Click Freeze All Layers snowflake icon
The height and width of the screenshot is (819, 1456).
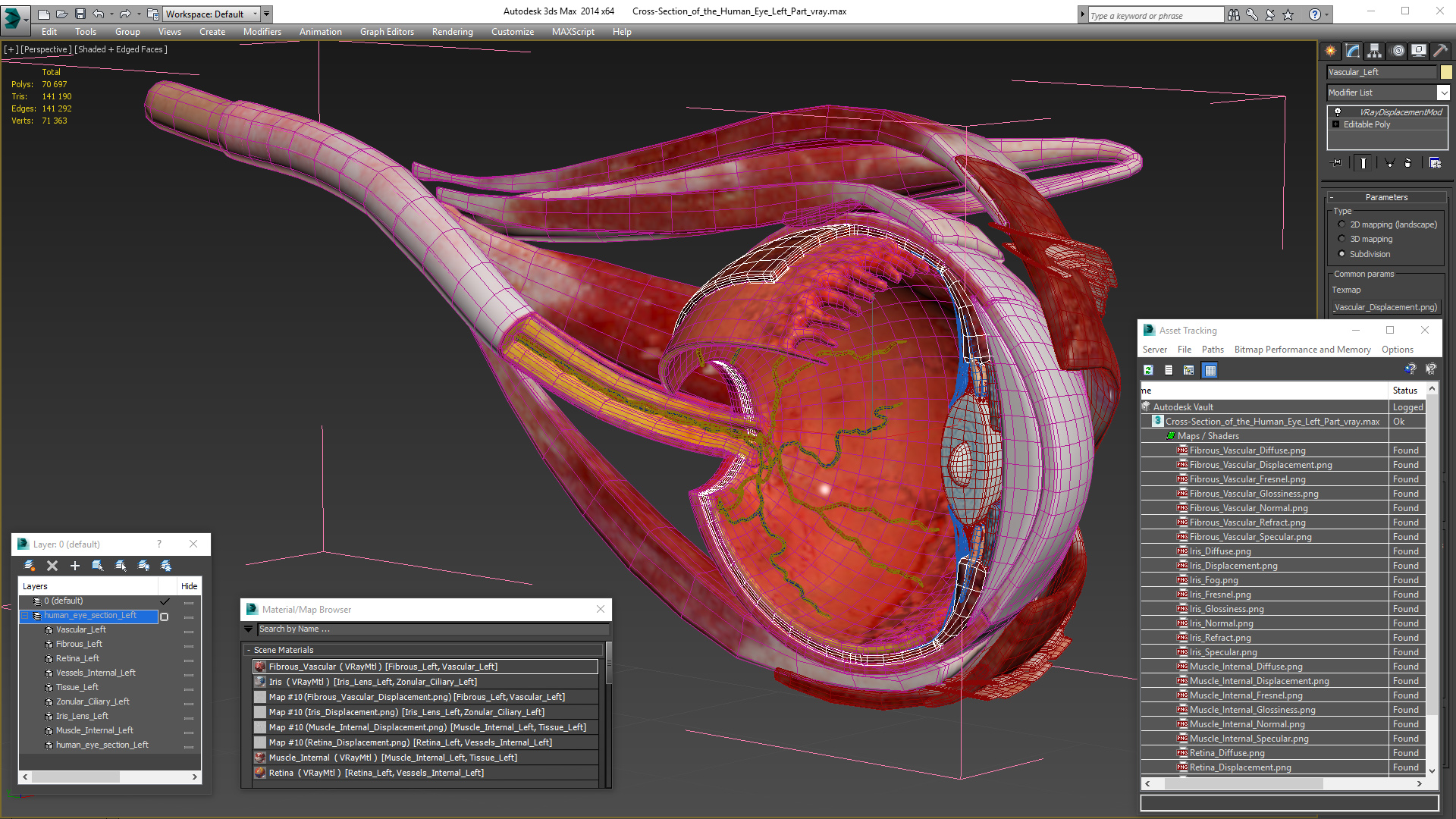coord(166,566)
